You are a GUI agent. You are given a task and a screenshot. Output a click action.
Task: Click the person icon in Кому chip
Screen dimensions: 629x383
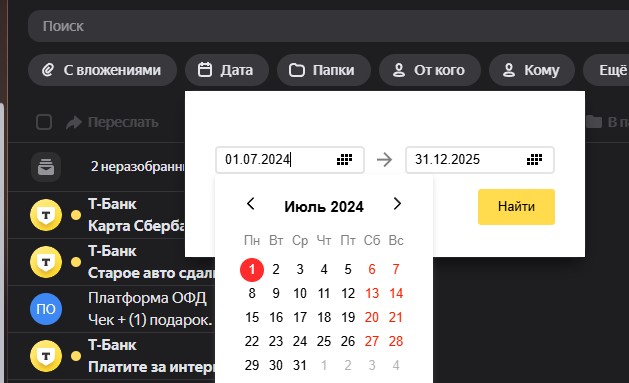[x=509, y=70]
